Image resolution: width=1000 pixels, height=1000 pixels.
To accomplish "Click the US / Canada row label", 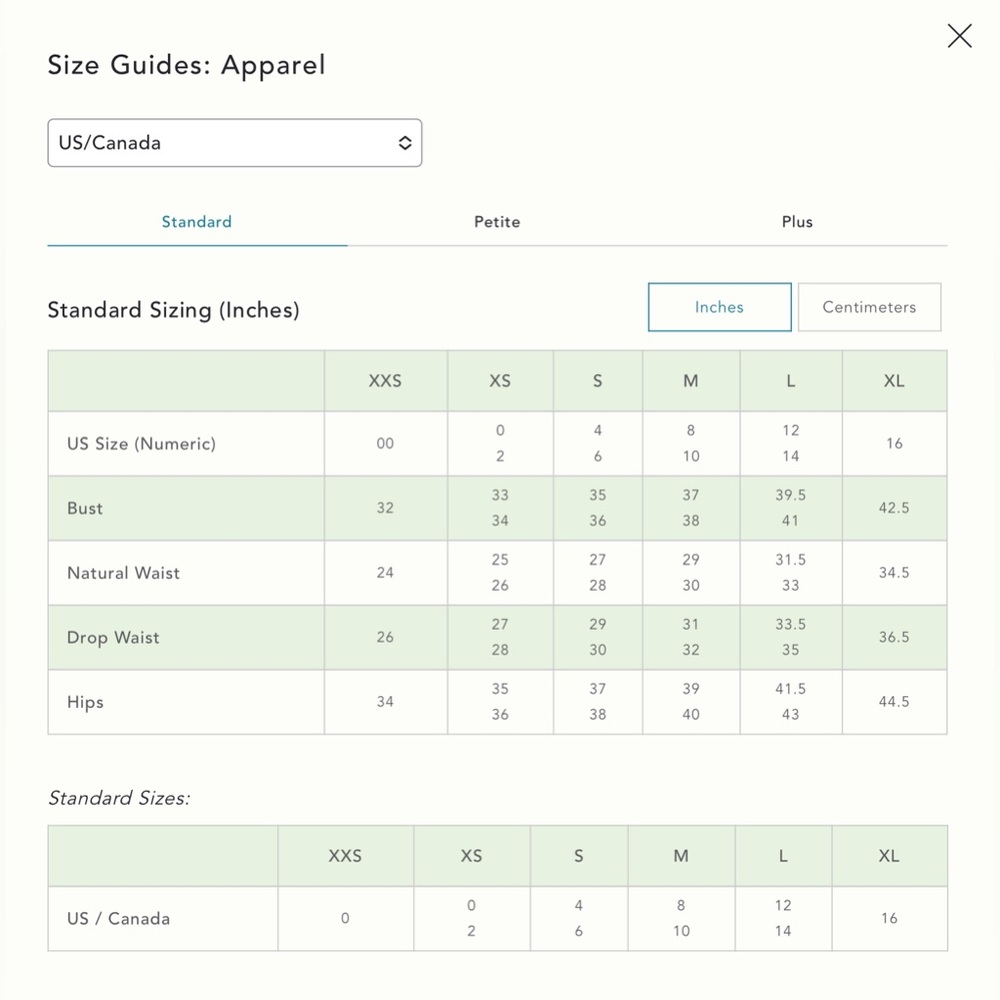I will click(x=118, y=918).
